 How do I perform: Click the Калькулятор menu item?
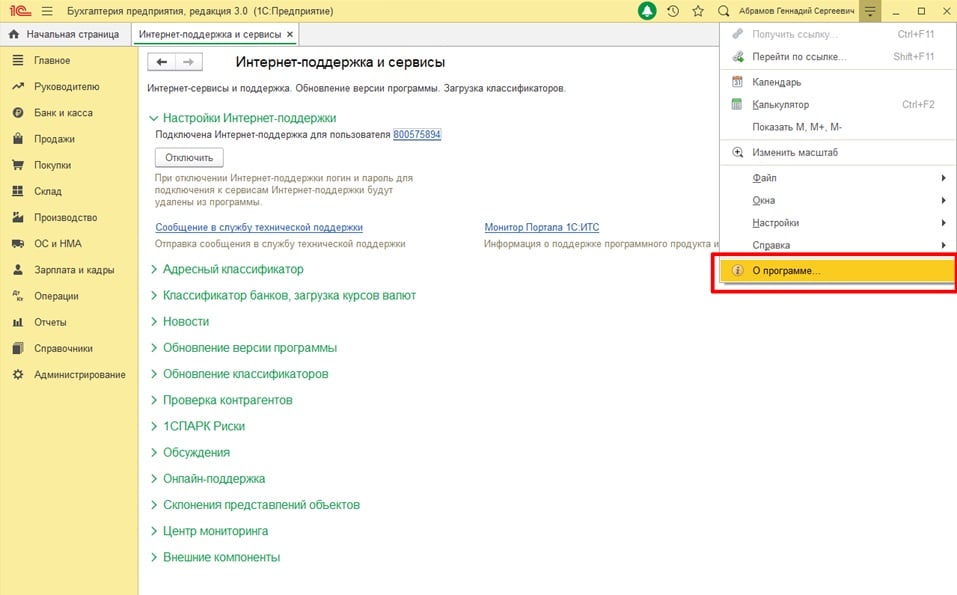click(x=780, y=104)
